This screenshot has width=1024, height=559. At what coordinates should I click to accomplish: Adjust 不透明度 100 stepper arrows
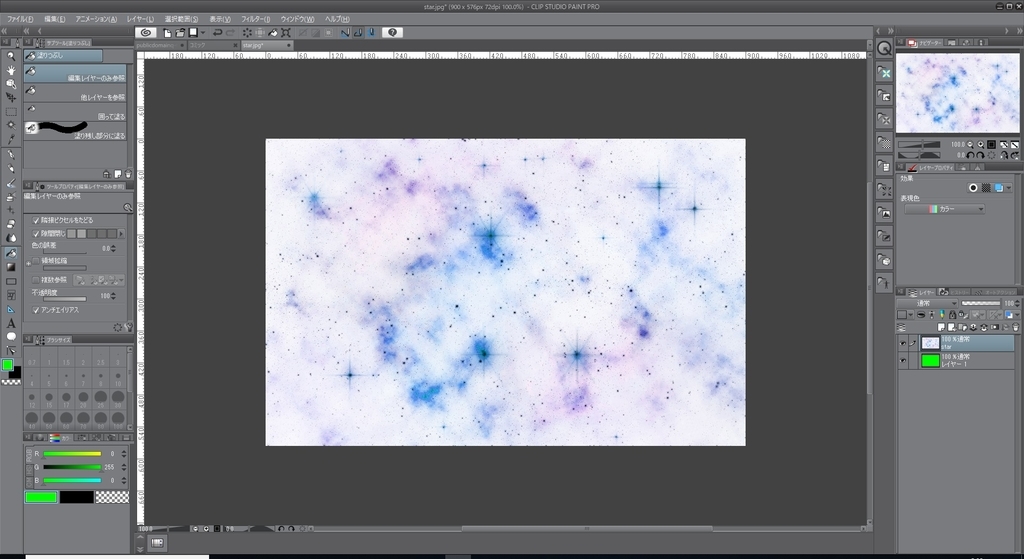pyautogui.click(x=114, y=296)
